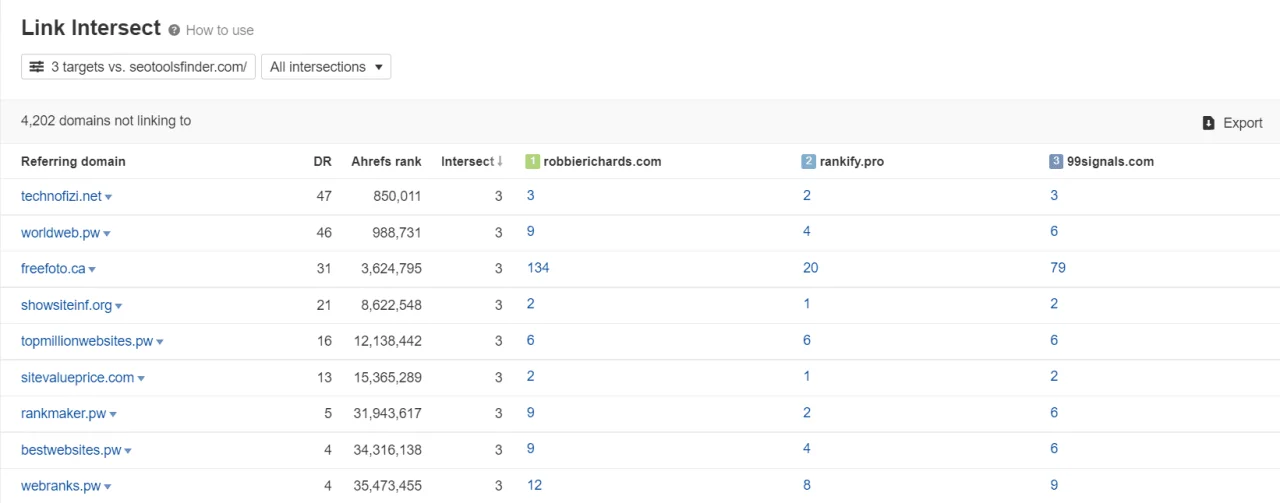Click the Ahrefs rank column header
This screenshot has width=1280, height=503.
[x=386, y=161]
